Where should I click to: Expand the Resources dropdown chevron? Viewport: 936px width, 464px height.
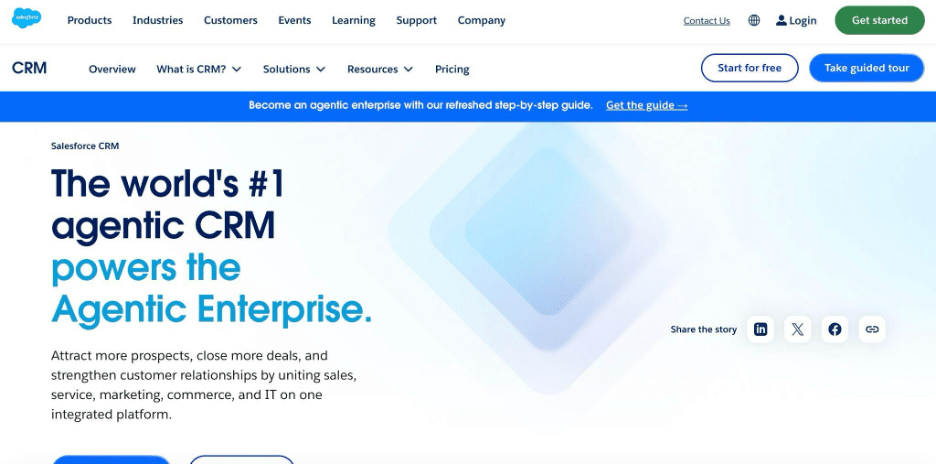[x=408, y=69]
